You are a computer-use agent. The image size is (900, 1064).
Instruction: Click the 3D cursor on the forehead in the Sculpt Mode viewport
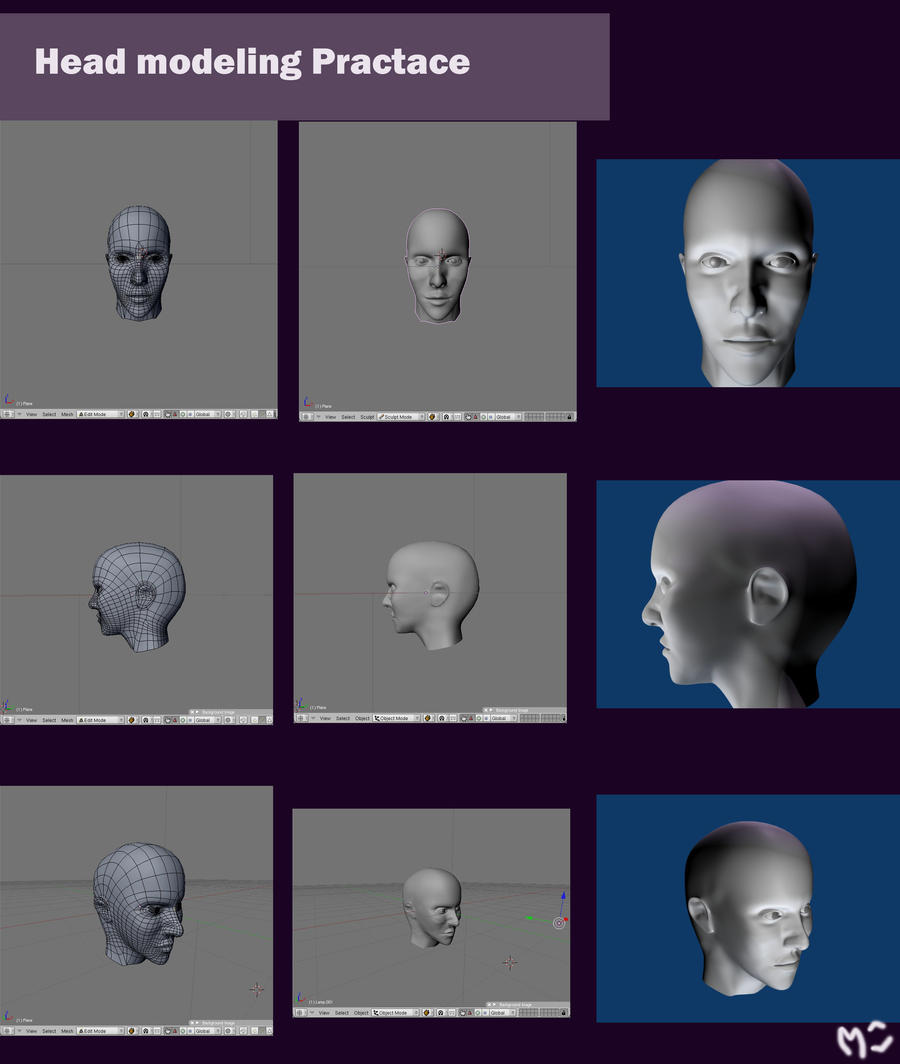pyautogui.click(x=441, y=255)
